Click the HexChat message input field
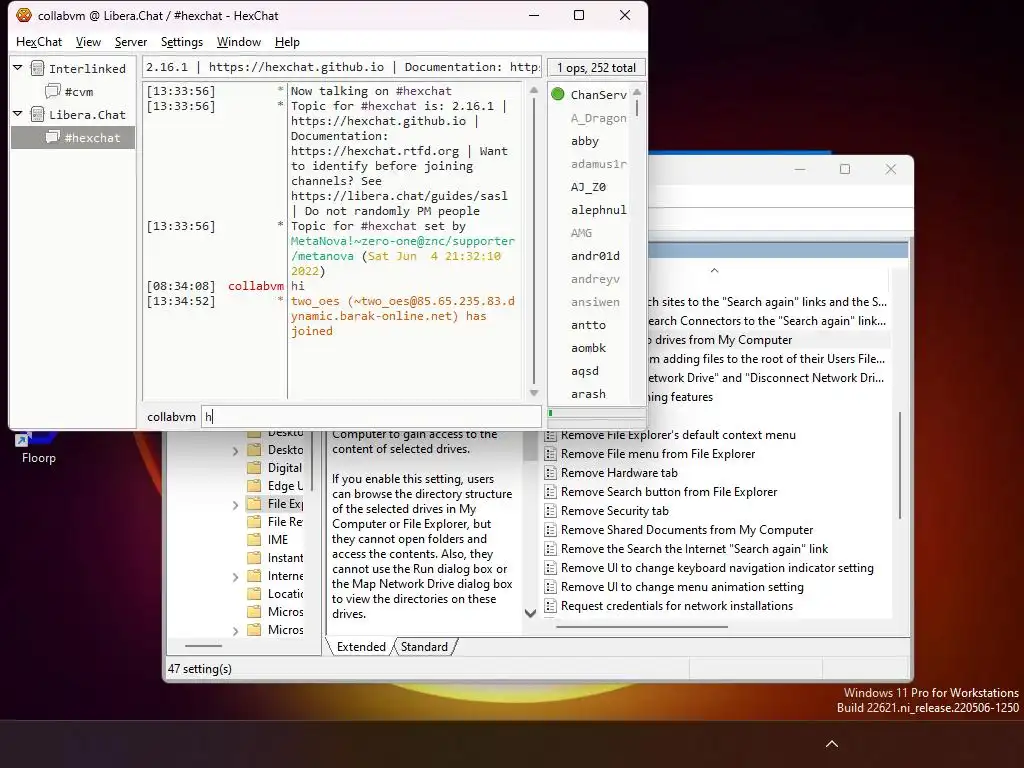 pos(370,417)
